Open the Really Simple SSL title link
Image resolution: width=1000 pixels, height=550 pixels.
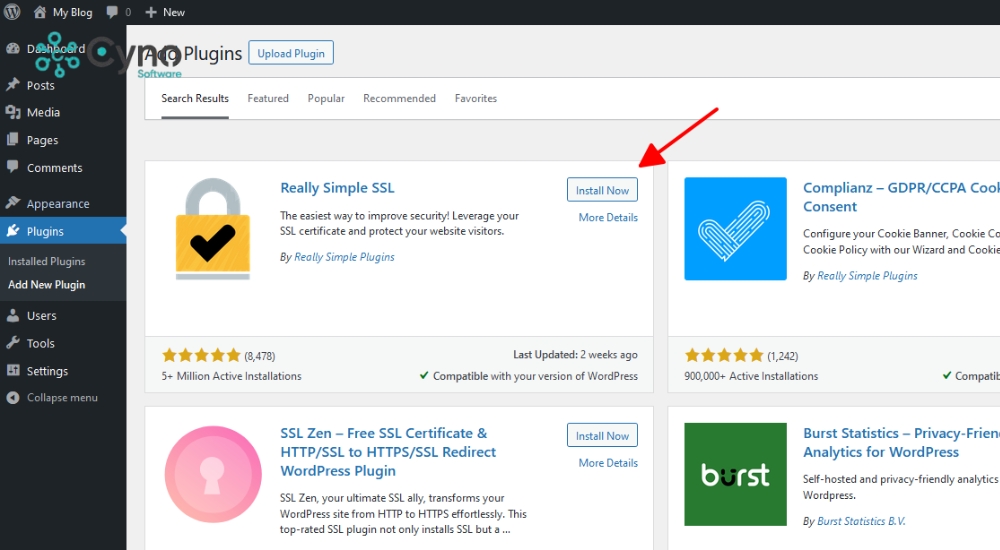pos(337,188)
